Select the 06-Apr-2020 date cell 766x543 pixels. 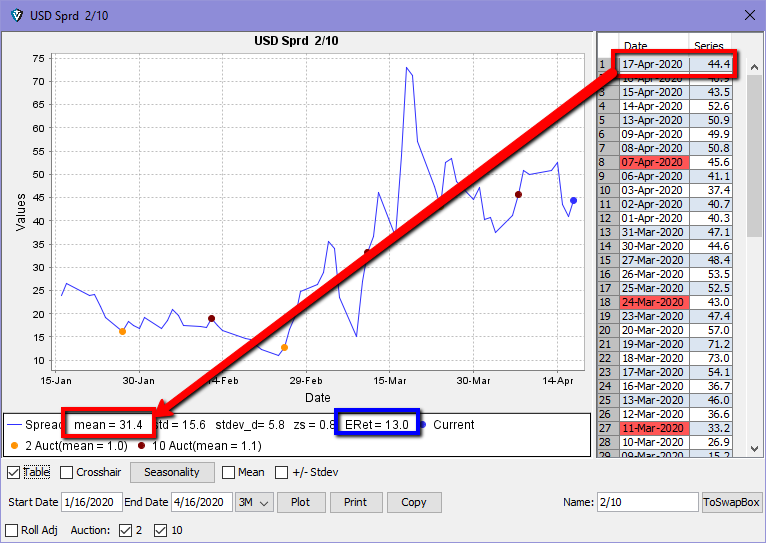pos(654,176)
